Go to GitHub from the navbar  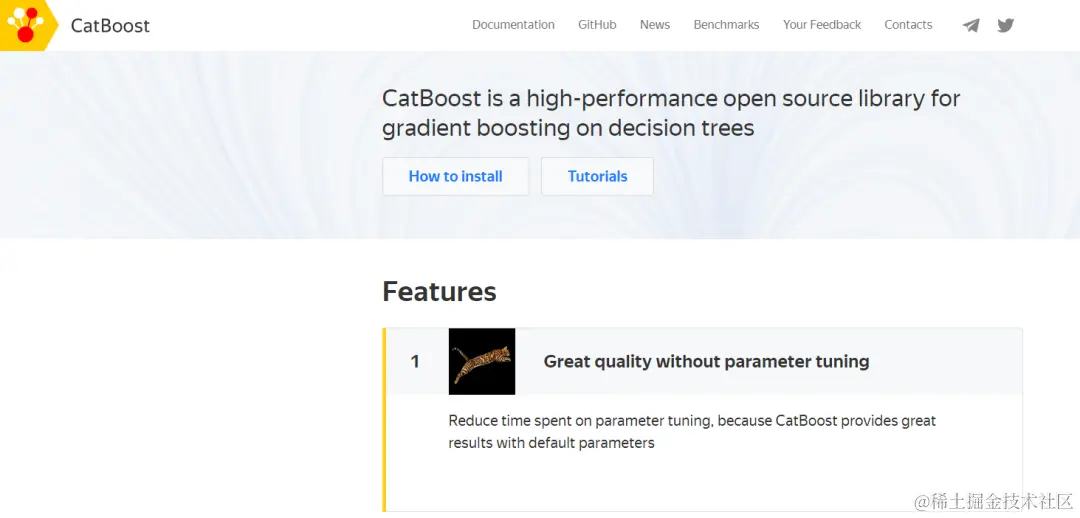click(x=597, y=25)
